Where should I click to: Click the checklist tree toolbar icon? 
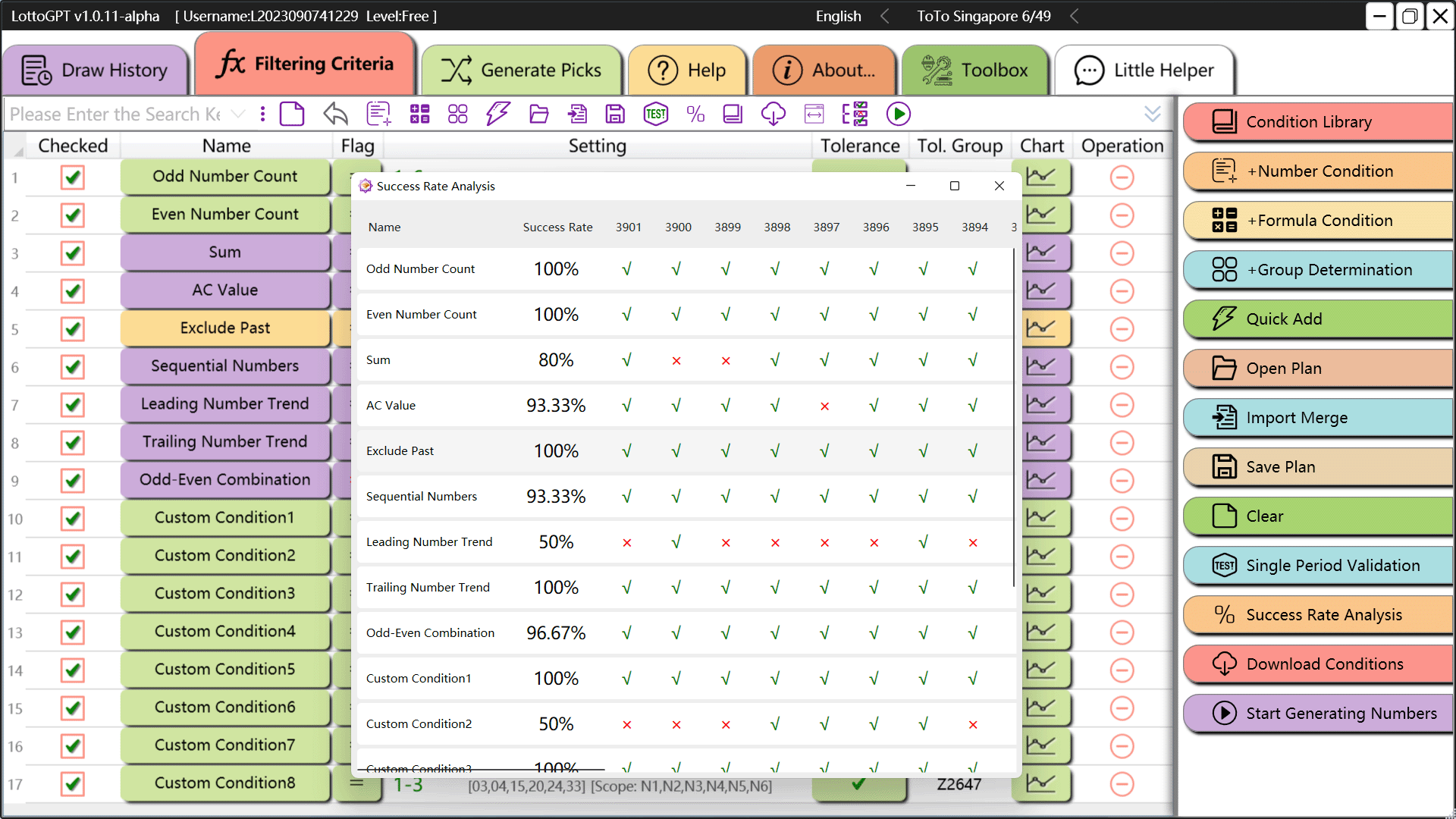(x=855, y=115)
